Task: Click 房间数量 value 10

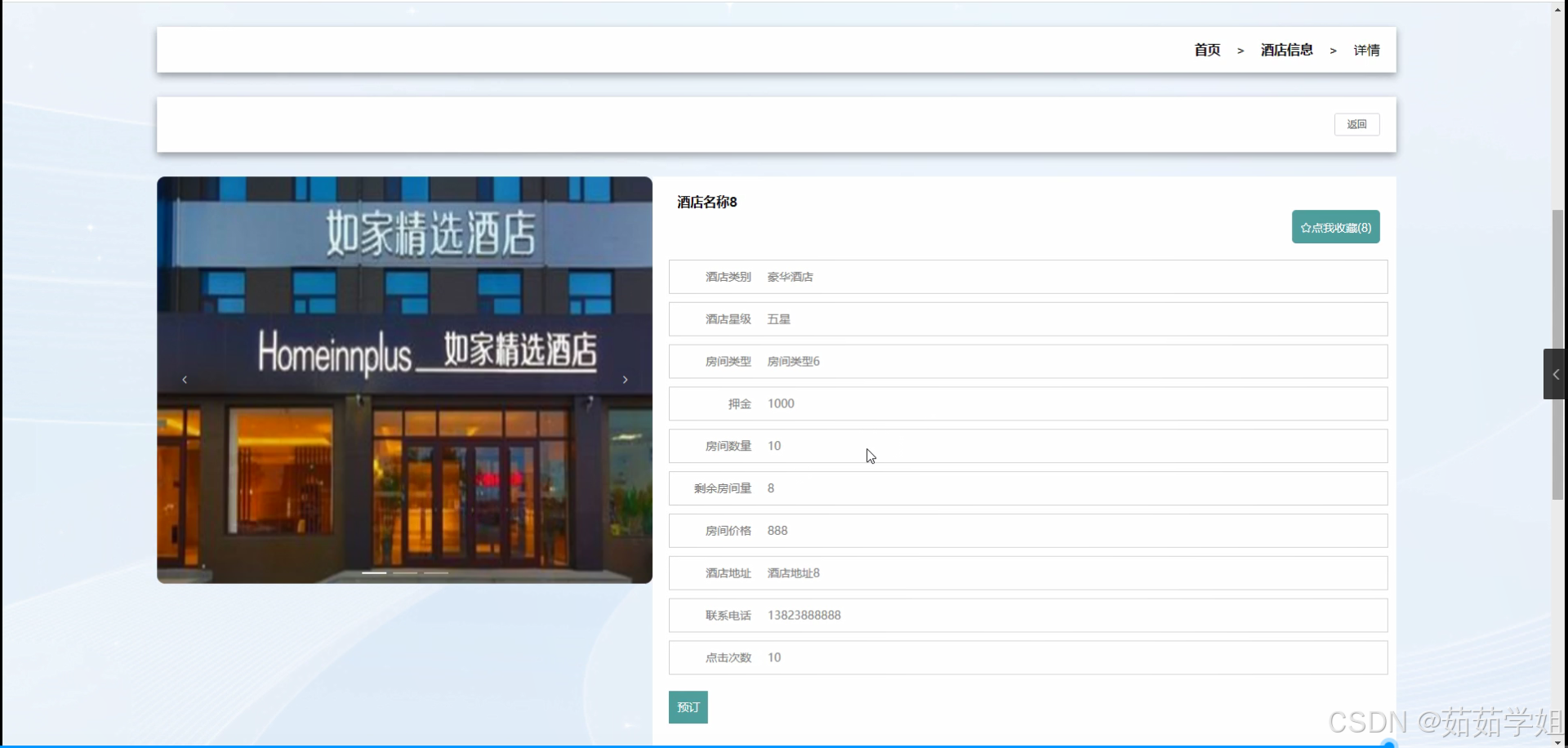Action: (774, 446)
